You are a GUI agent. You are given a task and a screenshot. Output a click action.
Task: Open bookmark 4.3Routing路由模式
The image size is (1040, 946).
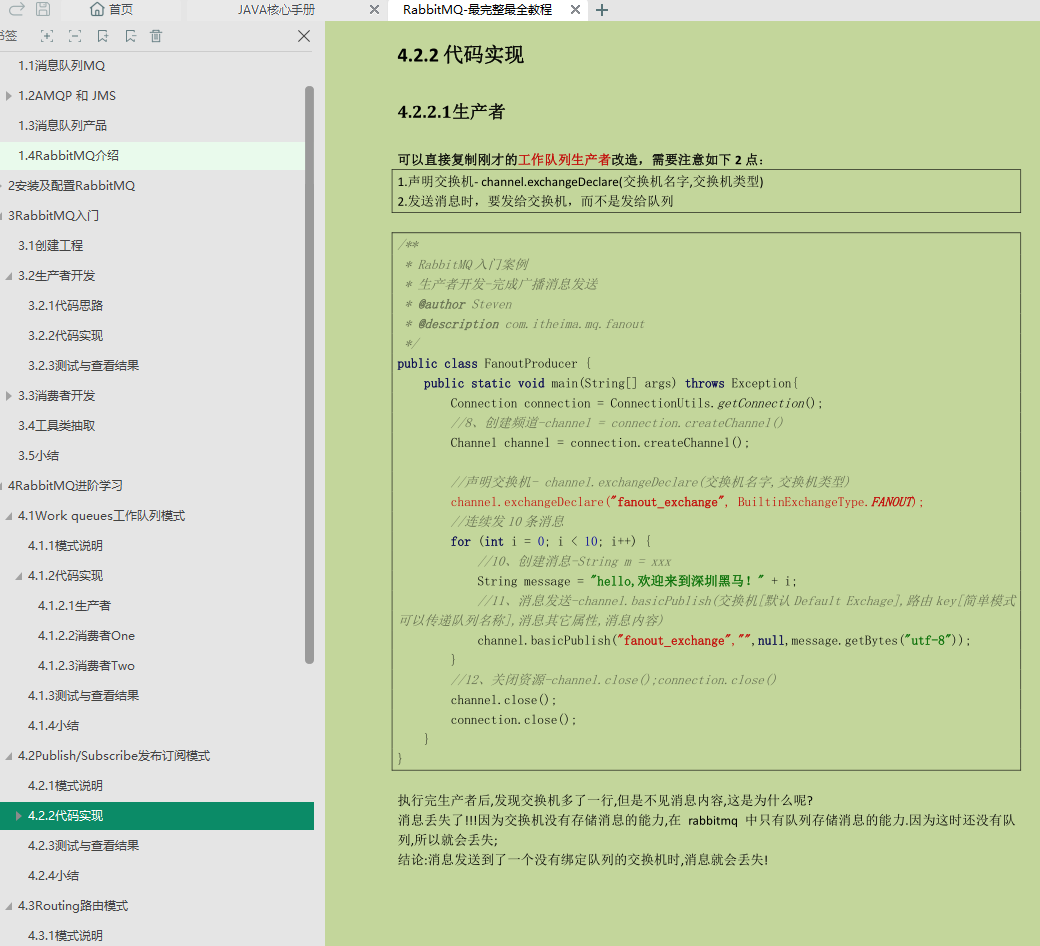tap(73, 906)
